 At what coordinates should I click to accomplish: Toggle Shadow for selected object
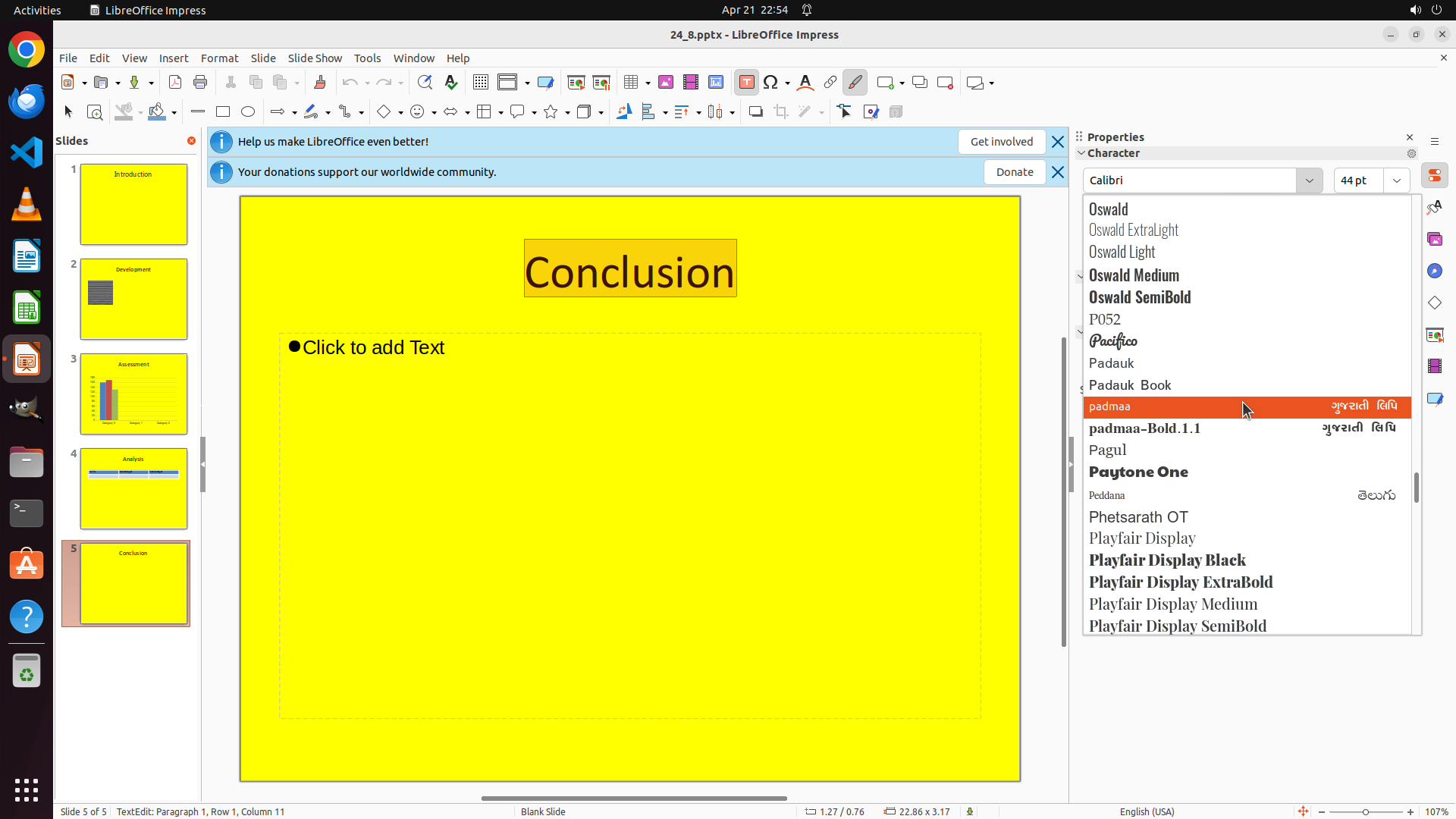click(x=755, y=112)
